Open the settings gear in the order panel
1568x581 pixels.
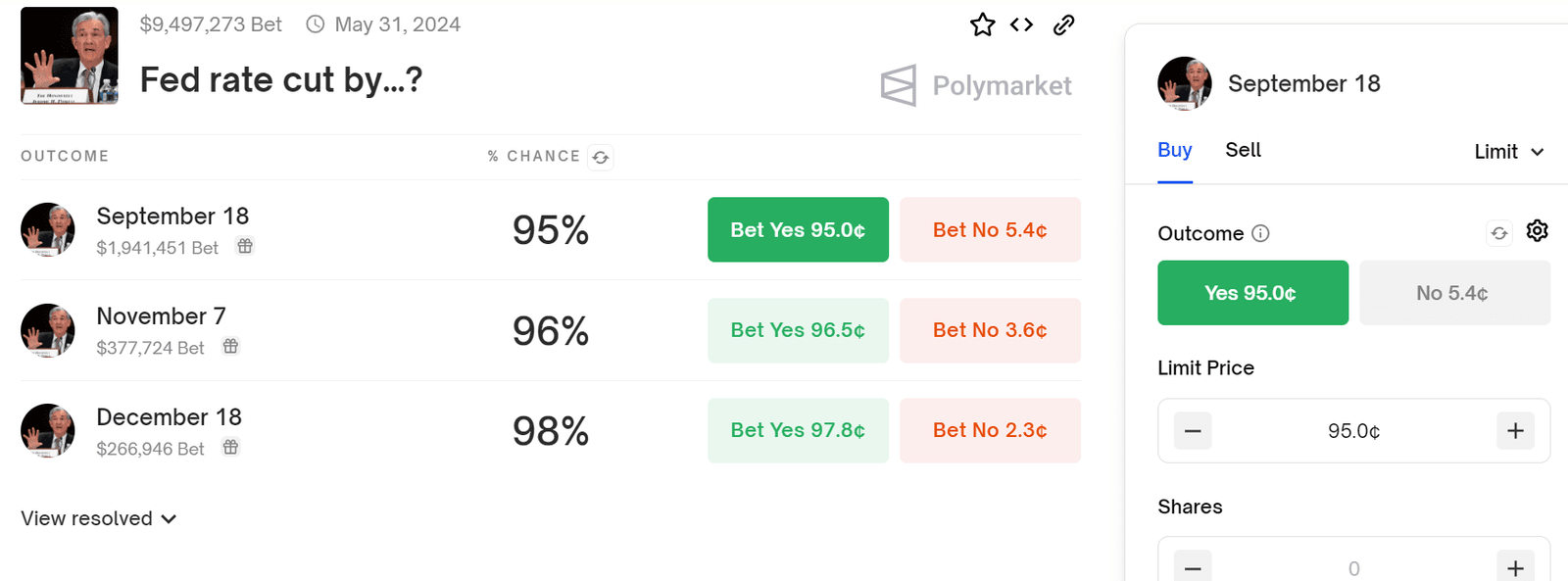(x=1537, y=231)
